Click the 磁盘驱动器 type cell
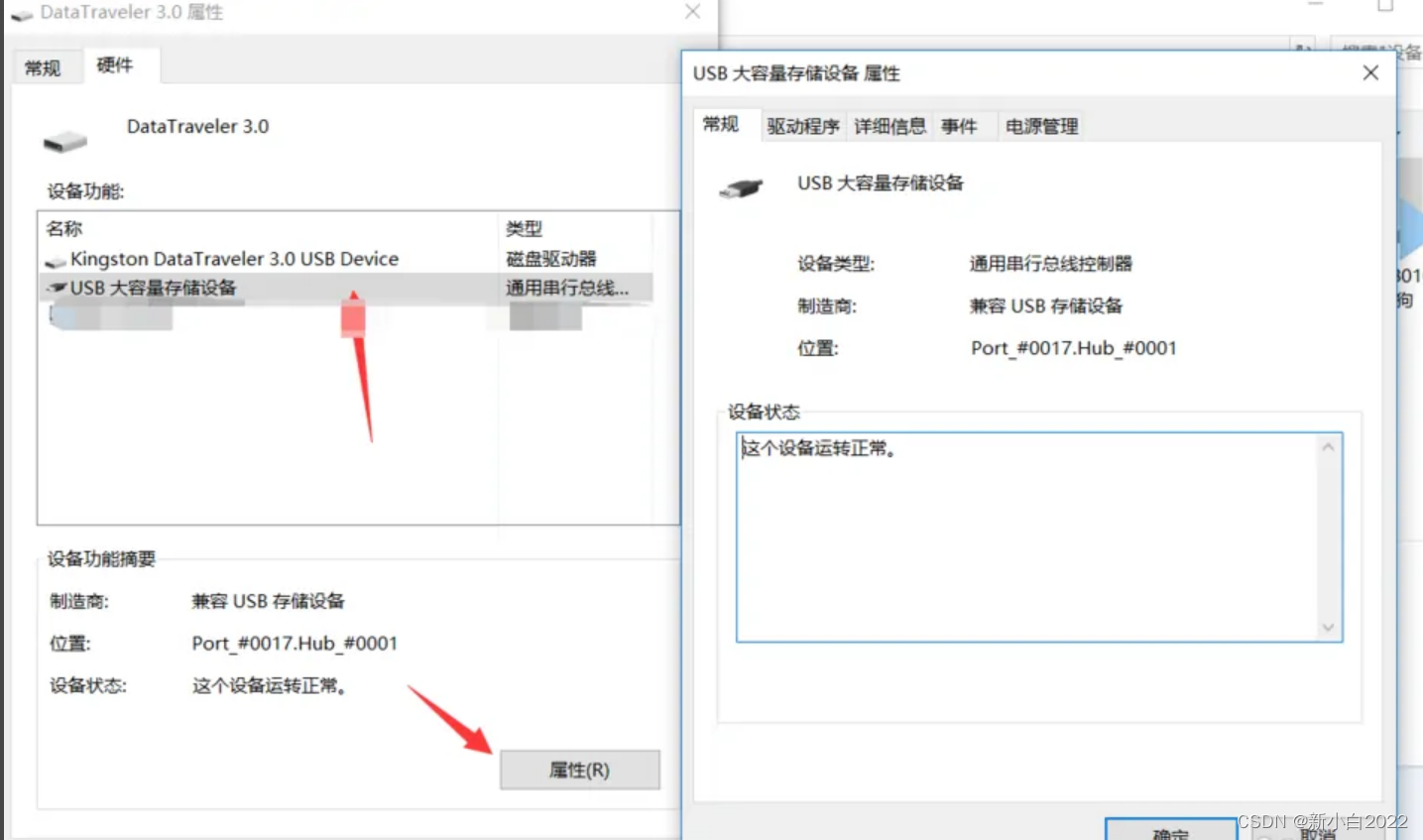 551,259
